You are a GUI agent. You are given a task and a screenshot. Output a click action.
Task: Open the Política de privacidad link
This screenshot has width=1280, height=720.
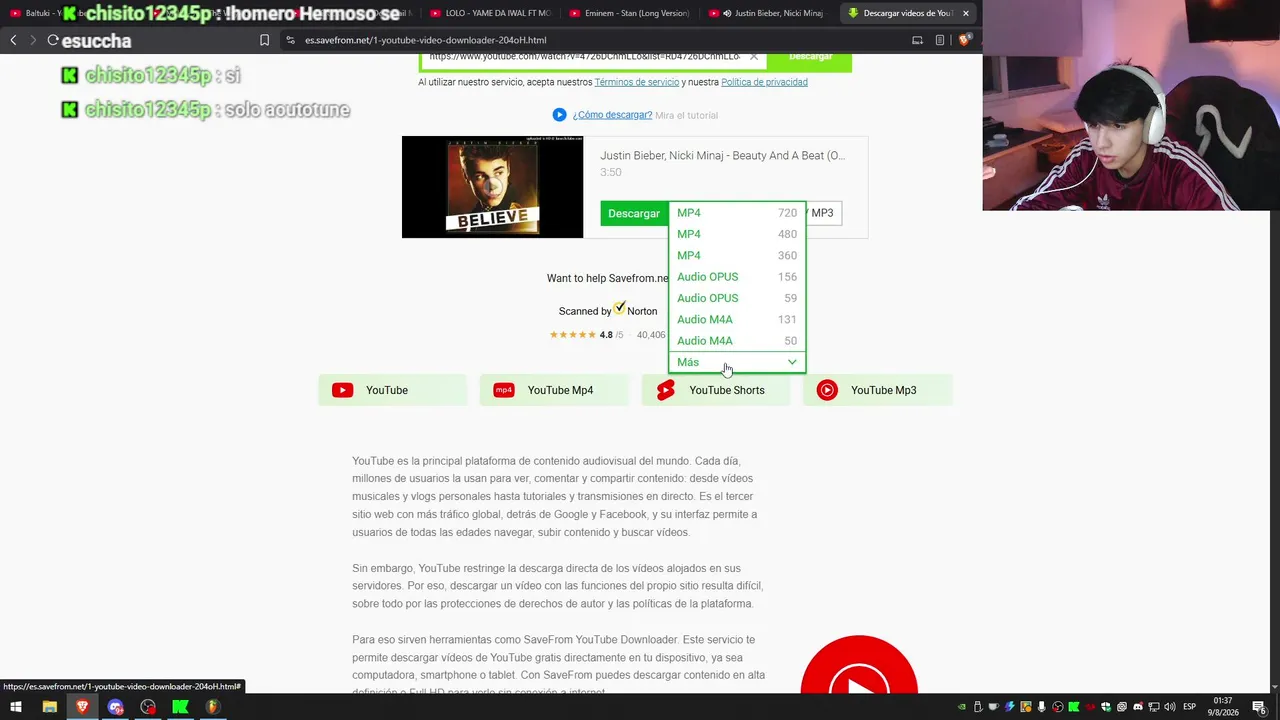tap(764, 82)
